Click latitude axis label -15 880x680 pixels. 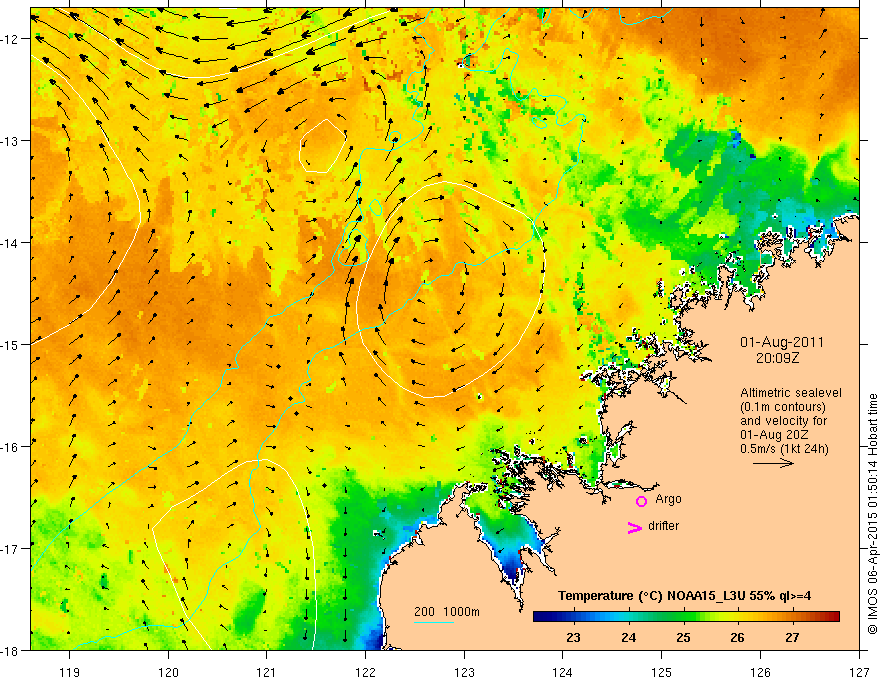pyautogui.click(x=11, y=344)
